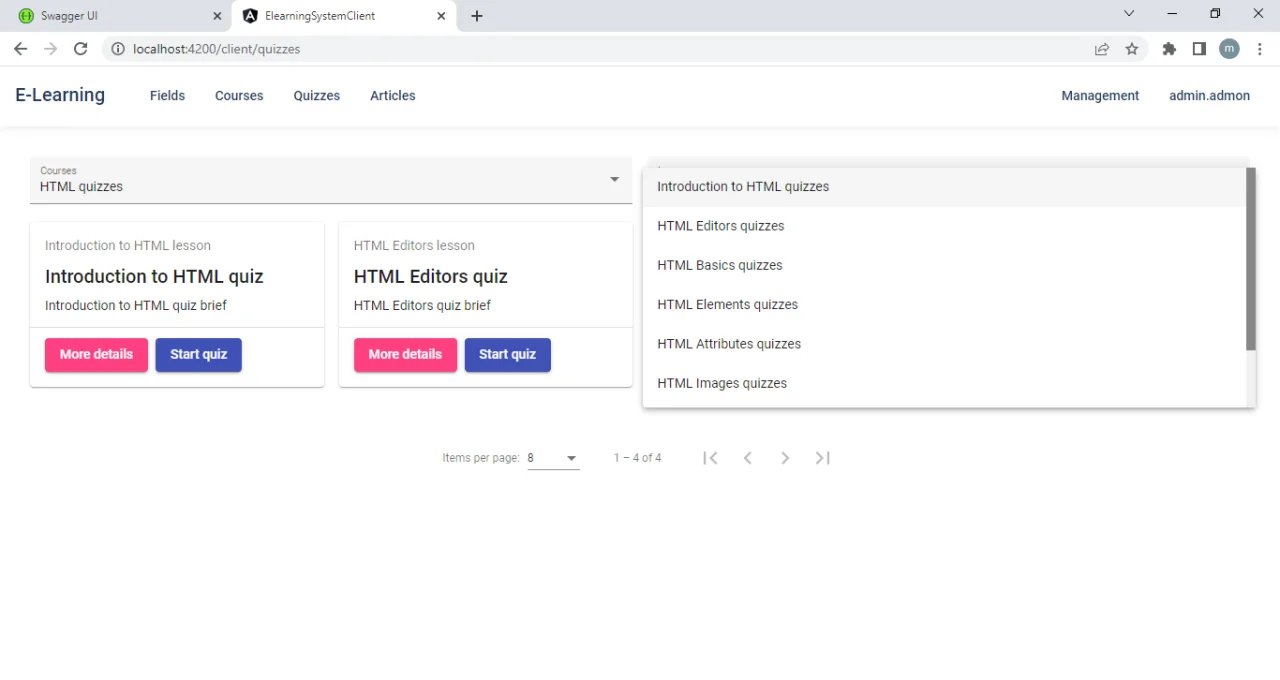The height and width of the screenshot is (680, 1280).
Task: Click the browser forward arrow
Action: tap(50, 49)
